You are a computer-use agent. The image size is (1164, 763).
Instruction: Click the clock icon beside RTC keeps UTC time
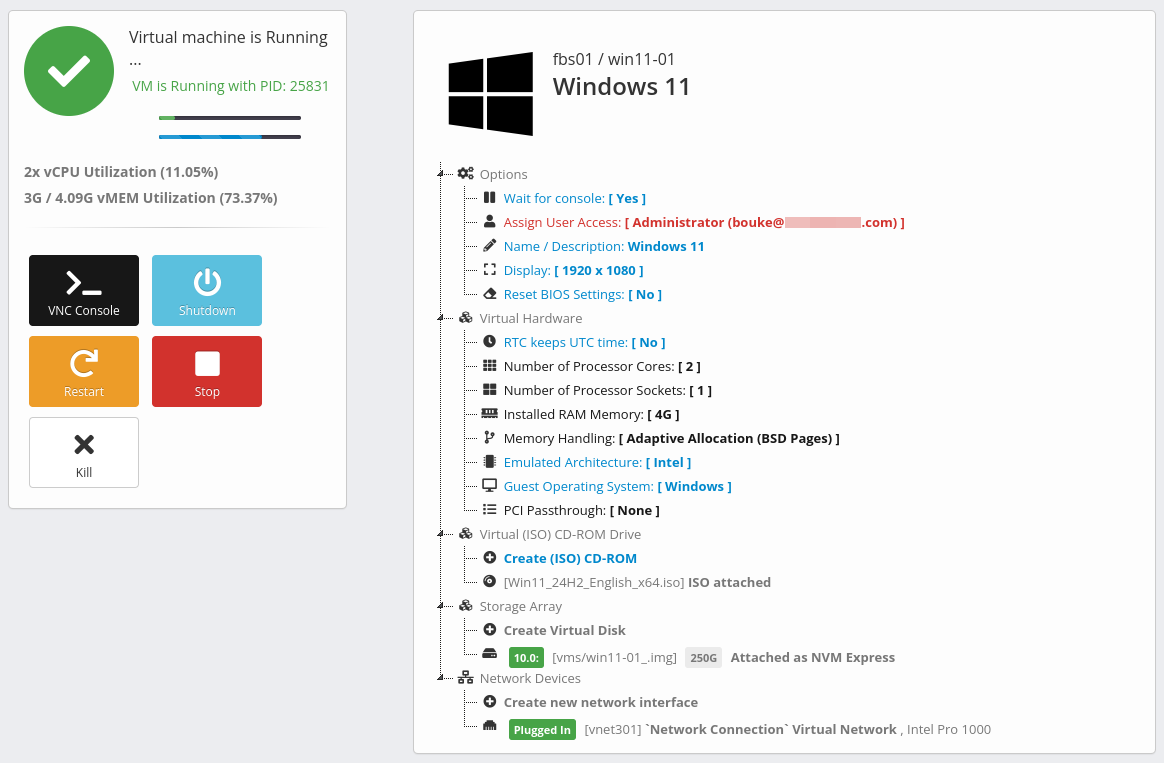pos(489,341)
